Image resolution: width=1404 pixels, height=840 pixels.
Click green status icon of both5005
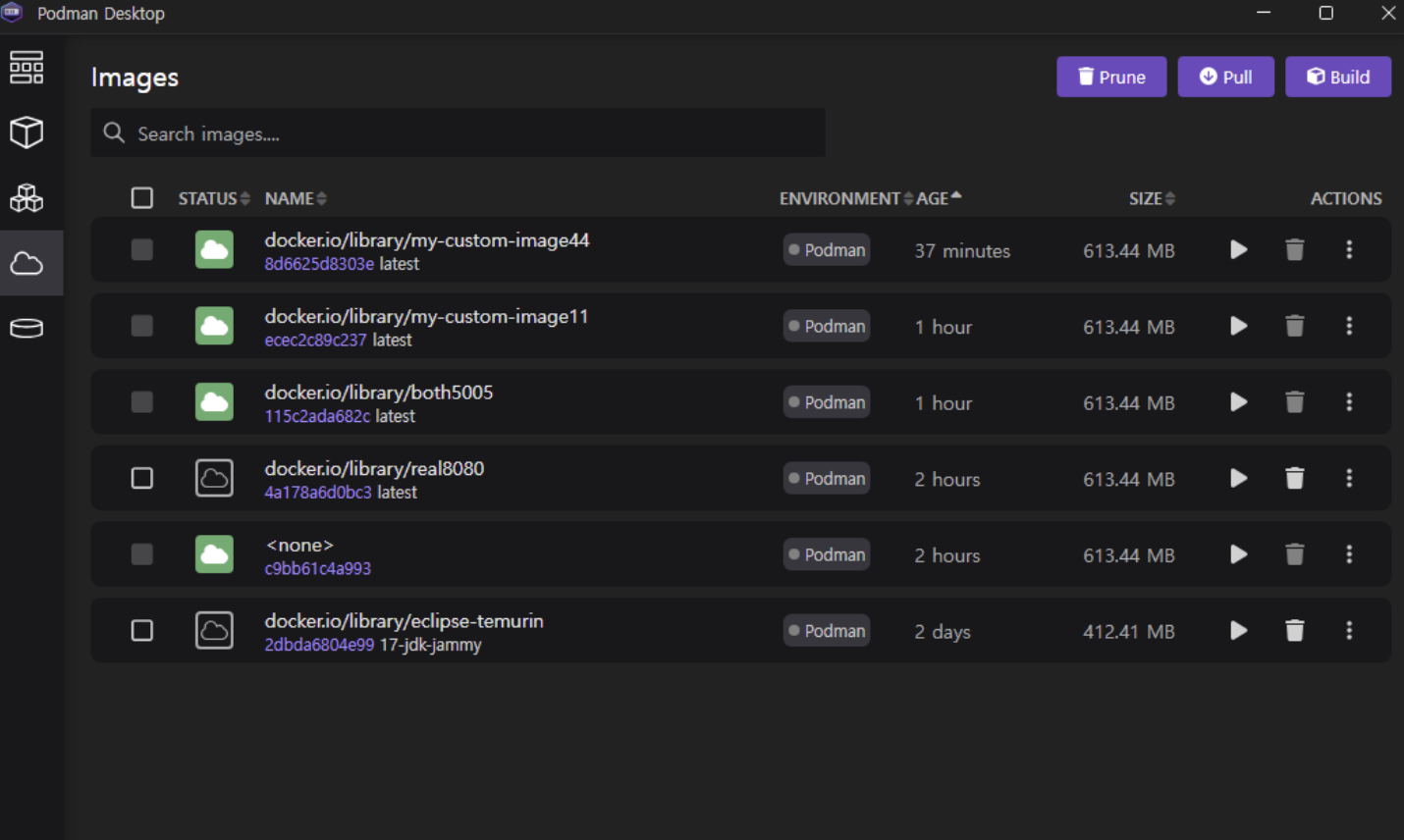(x=214, y=402)
